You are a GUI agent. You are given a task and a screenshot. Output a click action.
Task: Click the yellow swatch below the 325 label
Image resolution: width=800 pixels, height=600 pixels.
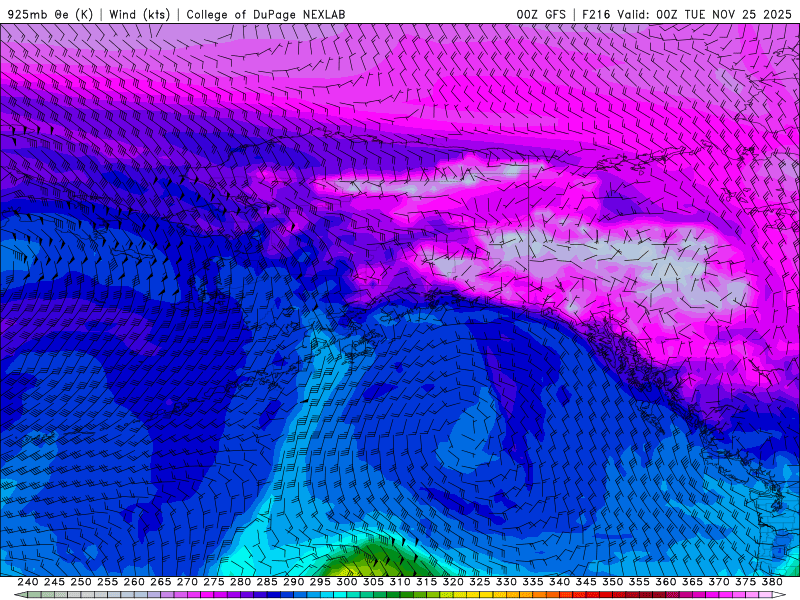(486, 595)
